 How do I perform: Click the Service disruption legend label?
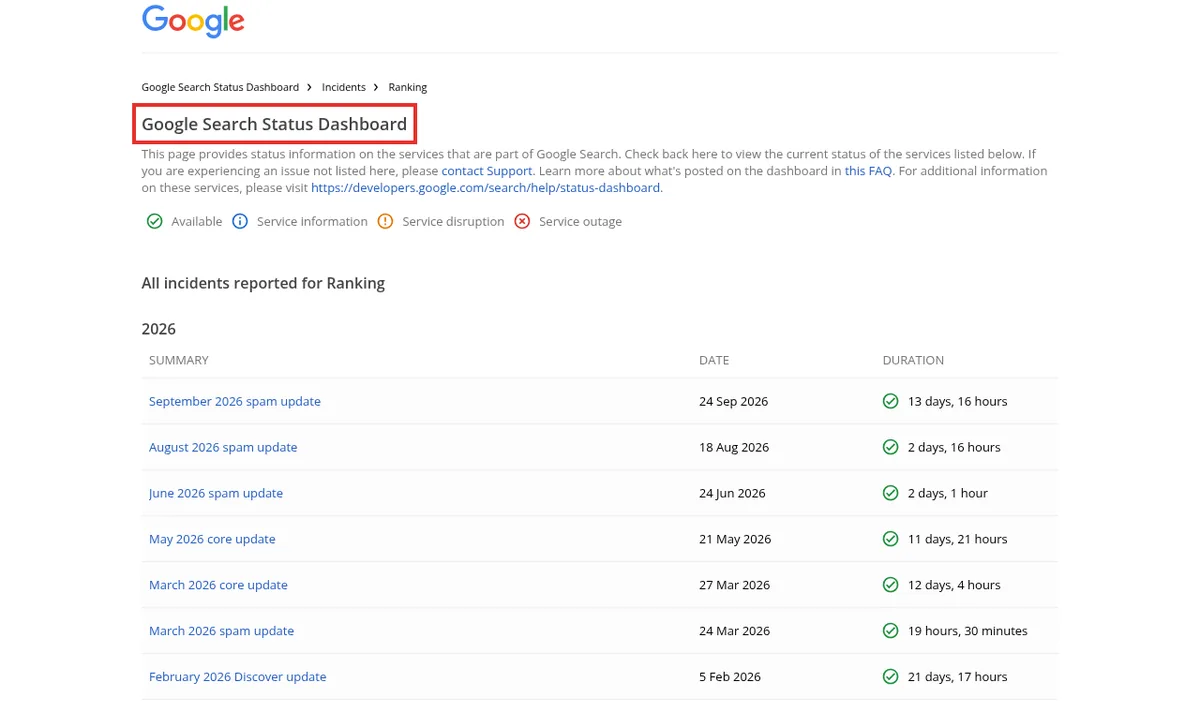[x=453, y=222]
